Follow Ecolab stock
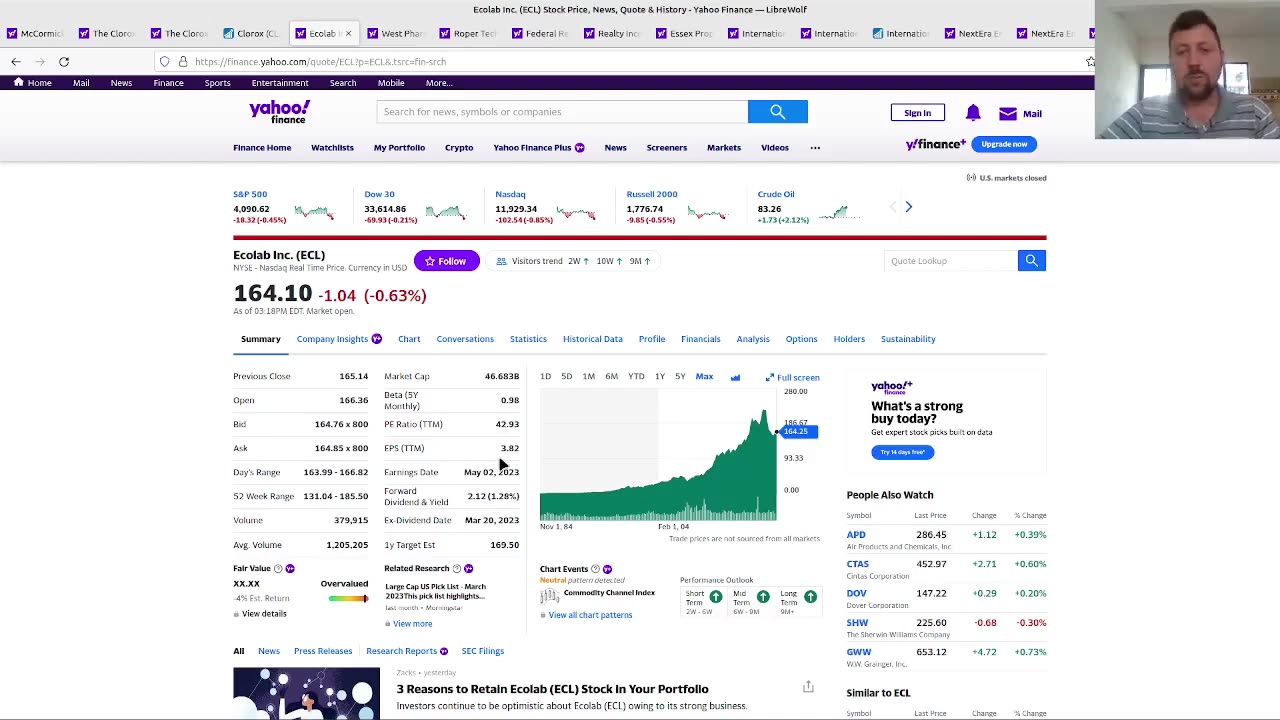The height and width of the screenshot is (720, 1280). tap(446, 261)
